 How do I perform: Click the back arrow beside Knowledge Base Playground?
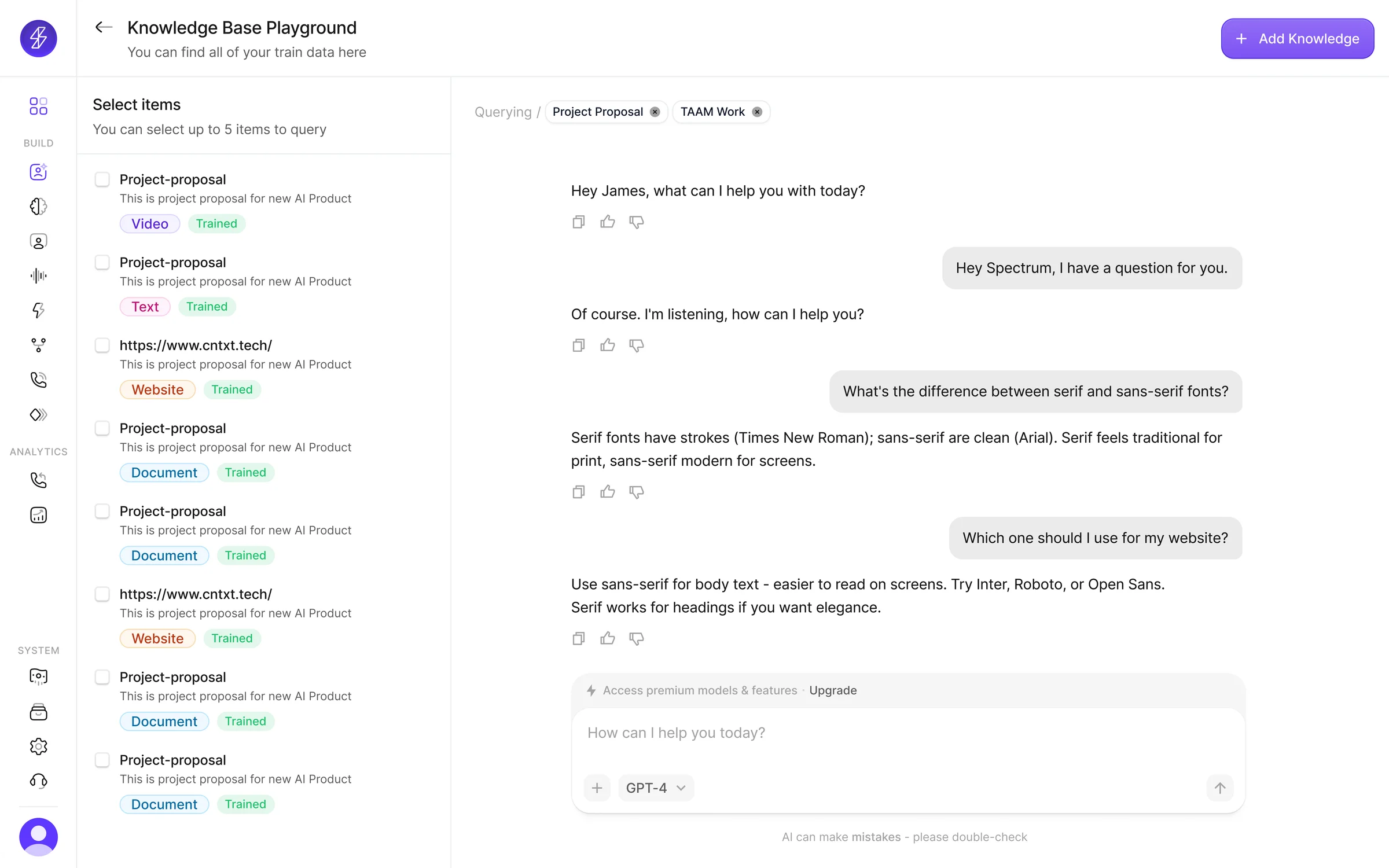104,27
